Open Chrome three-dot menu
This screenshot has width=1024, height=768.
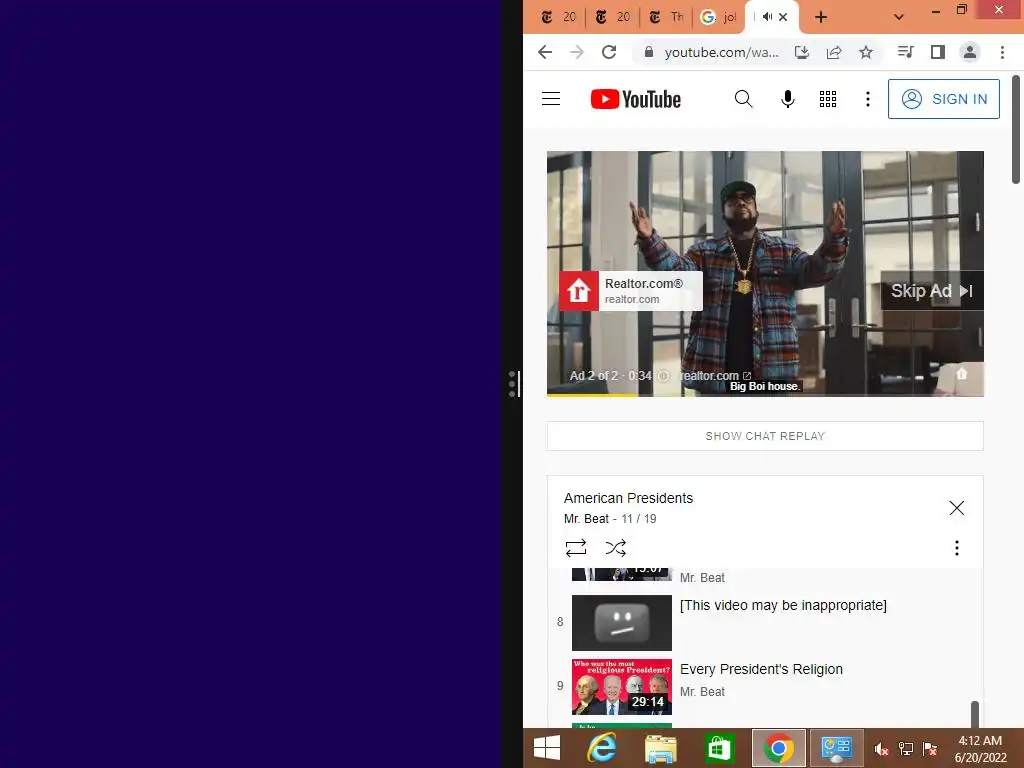(x=1002, y=52)
